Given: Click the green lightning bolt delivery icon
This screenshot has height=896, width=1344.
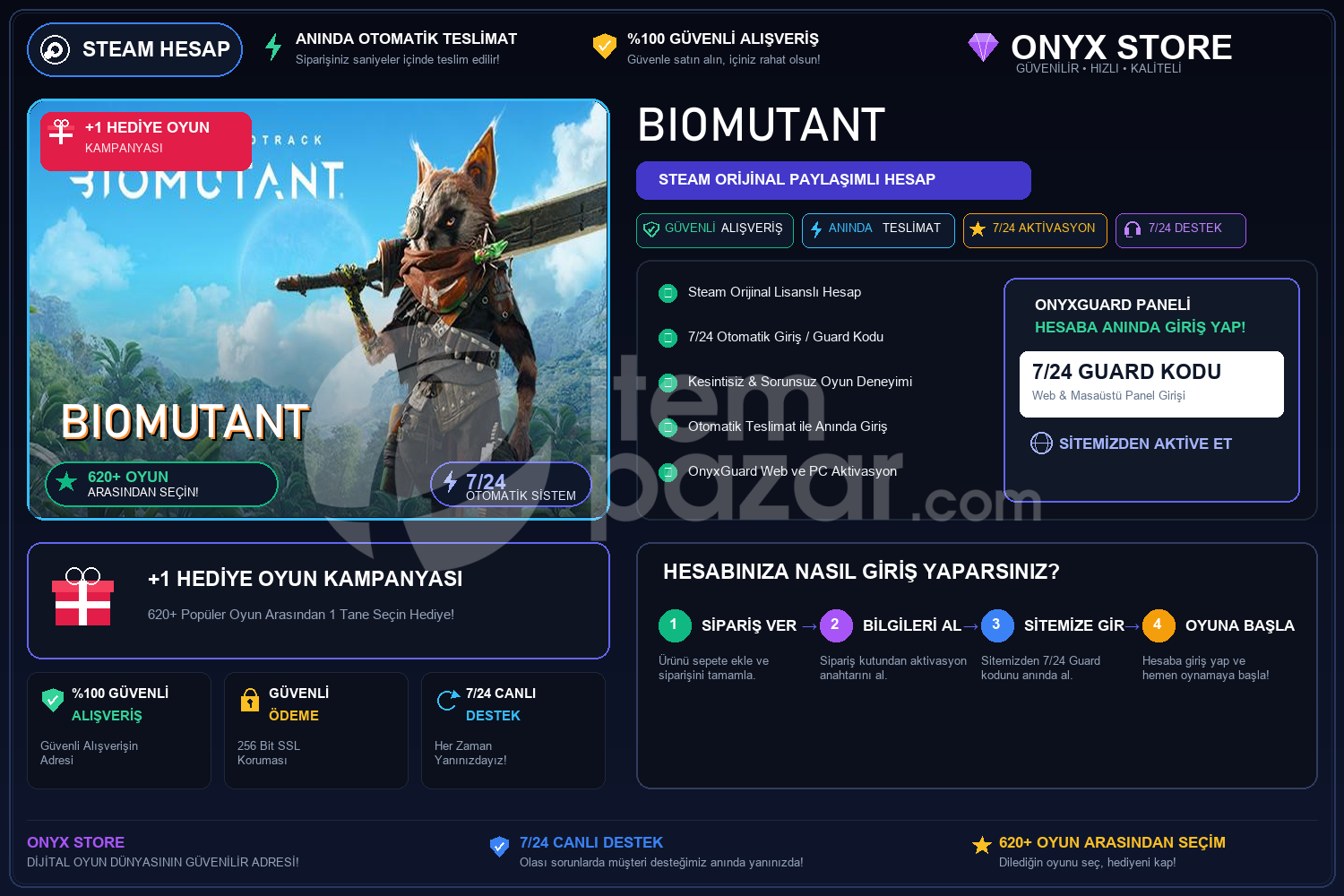Looking at the screenshot, I should coord(273,47).
